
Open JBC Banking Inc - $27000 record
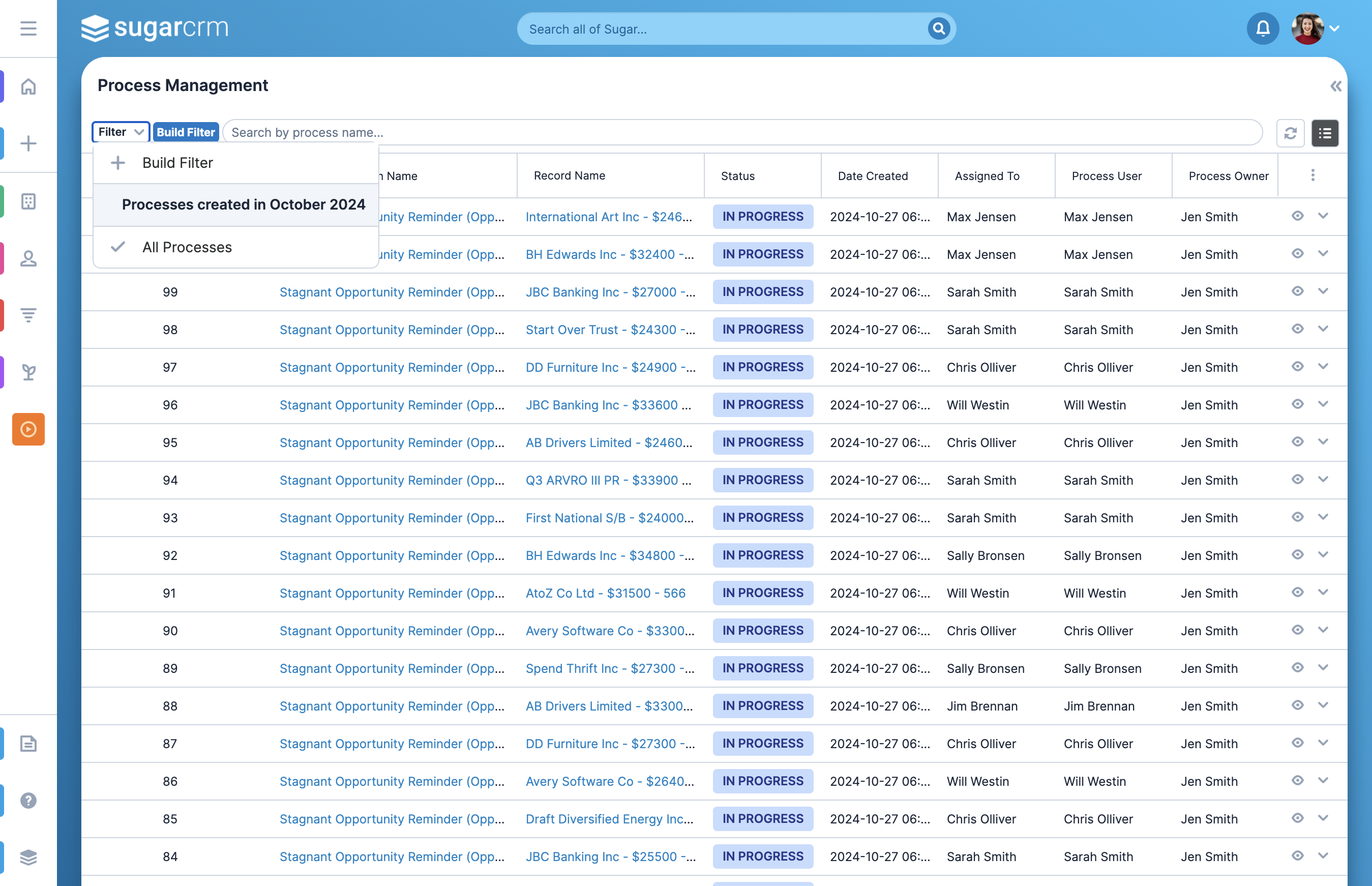pyautogui.click(x=610, y=292)
